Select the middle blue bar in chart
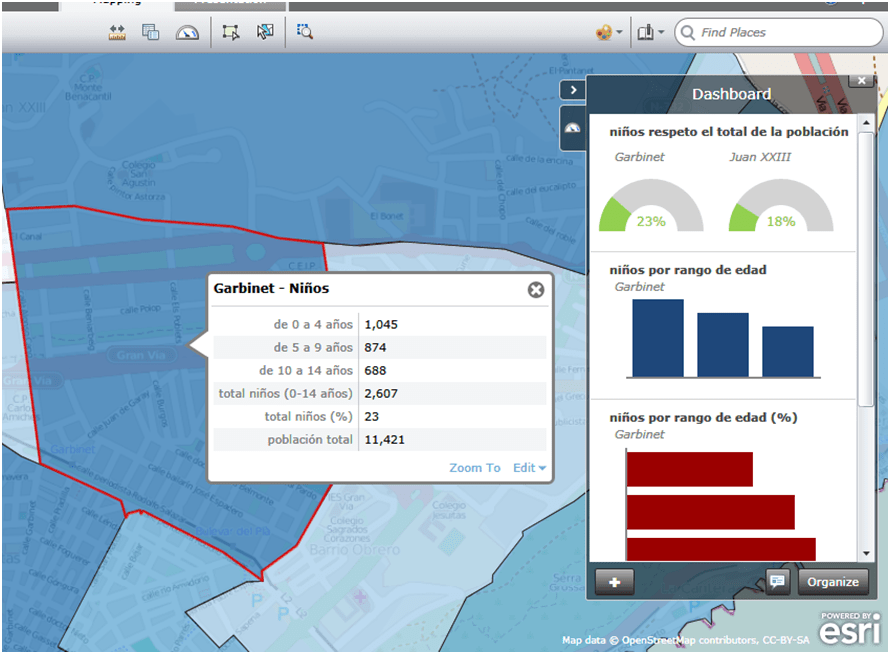The height and width of the screenshot is (654, 890). pos(723,345)
